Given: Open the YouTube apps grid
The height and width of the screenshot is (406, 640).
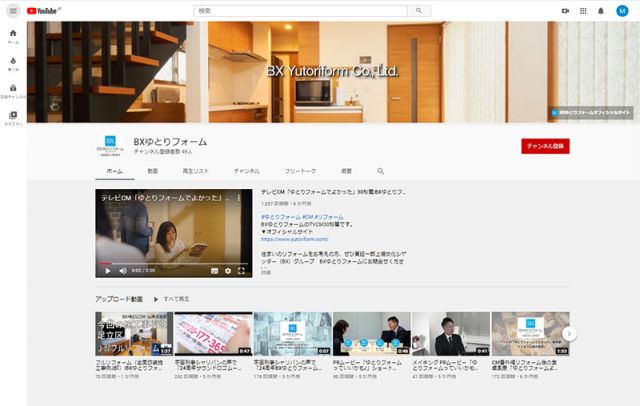Looking at the screenshot, I should coord(584,10).
